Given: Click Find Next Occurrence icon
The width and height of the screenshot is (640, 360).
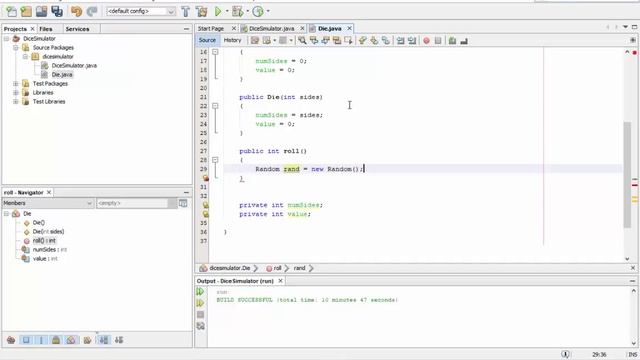Looking at the screenshot, I should (325, 40).
